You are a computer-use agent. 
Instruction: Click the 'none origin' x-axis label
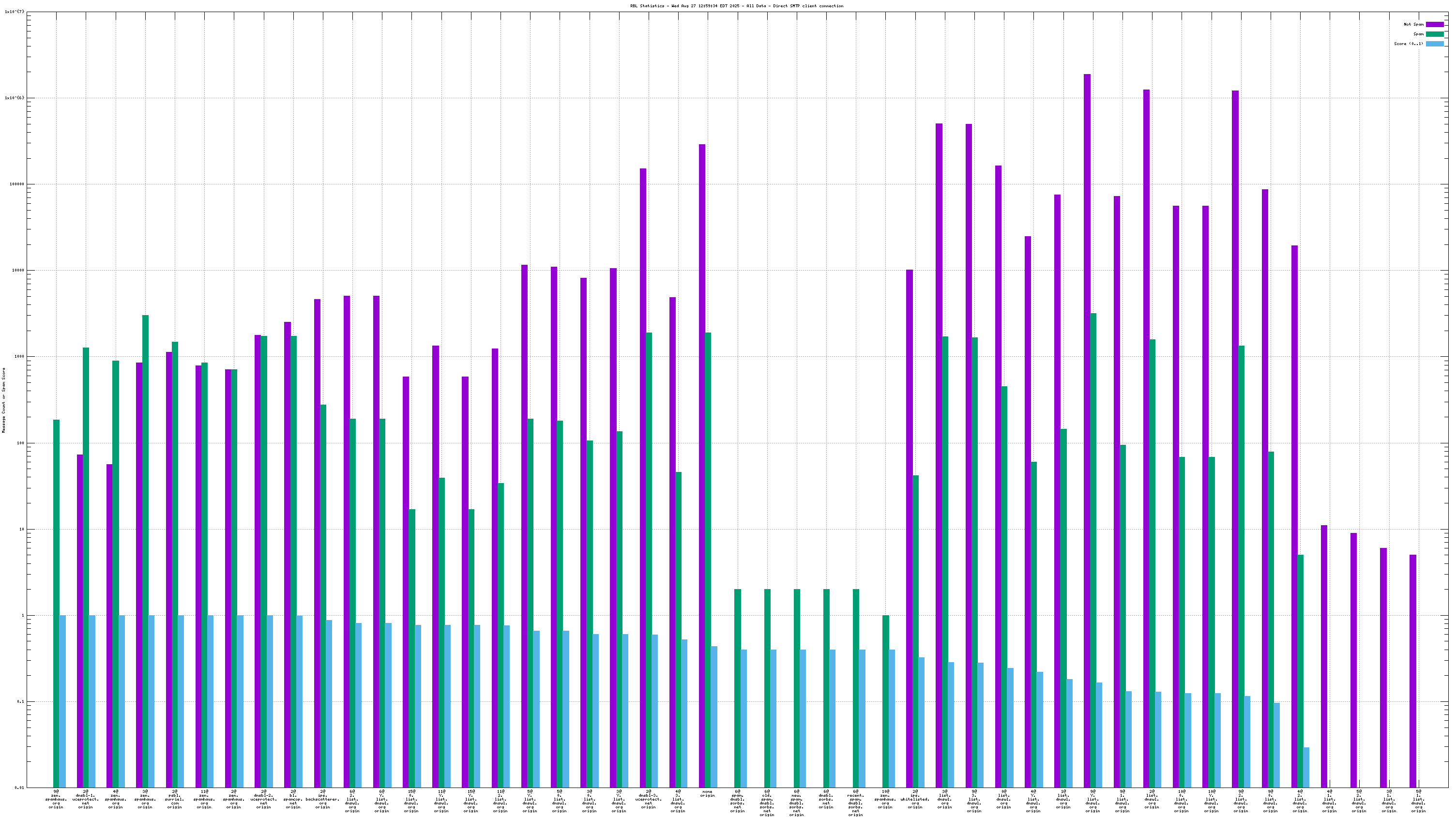pos(707,793)
